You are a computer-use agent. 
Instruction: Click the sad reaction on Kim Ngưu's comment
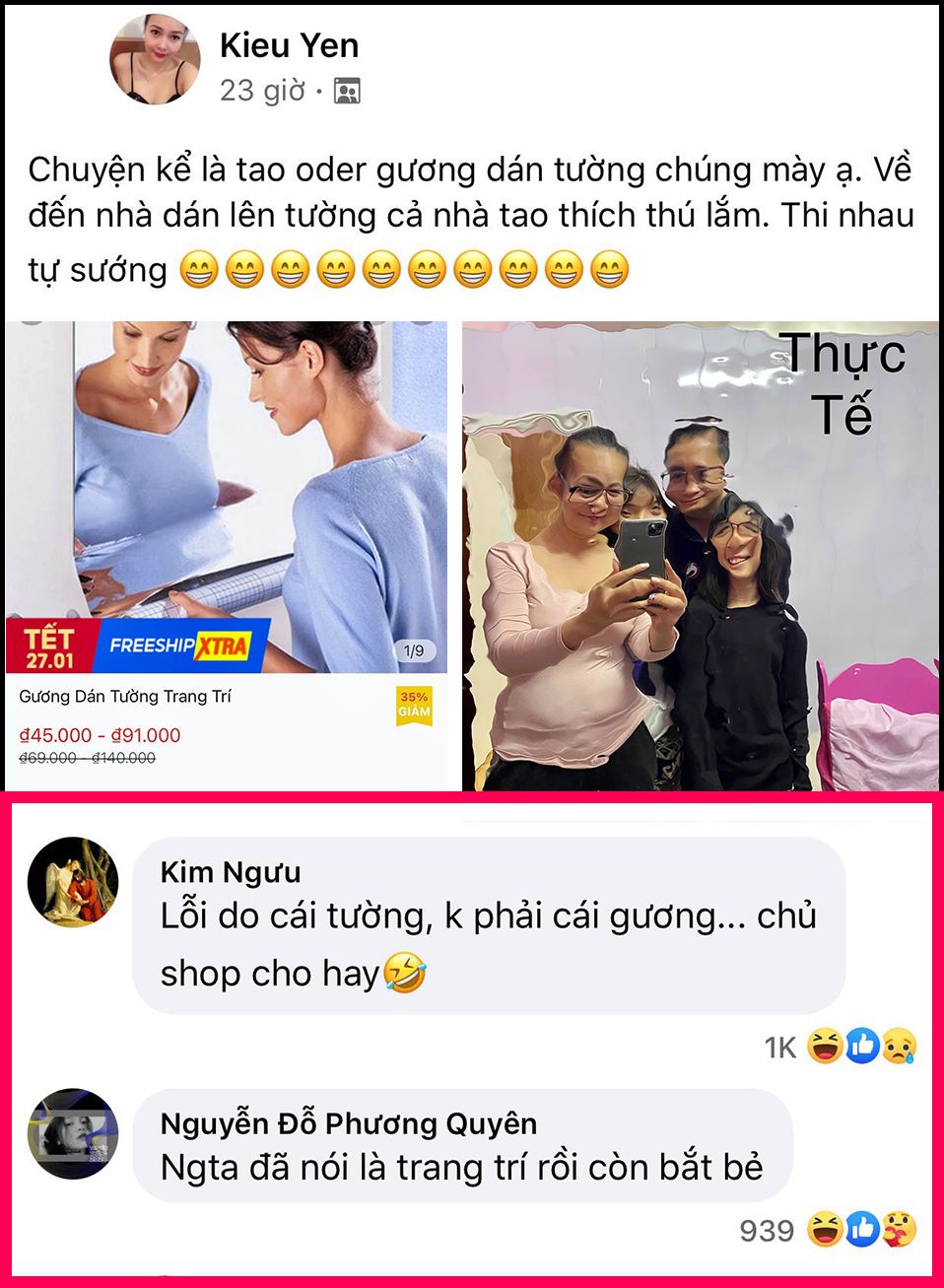tap(898, 1046)
